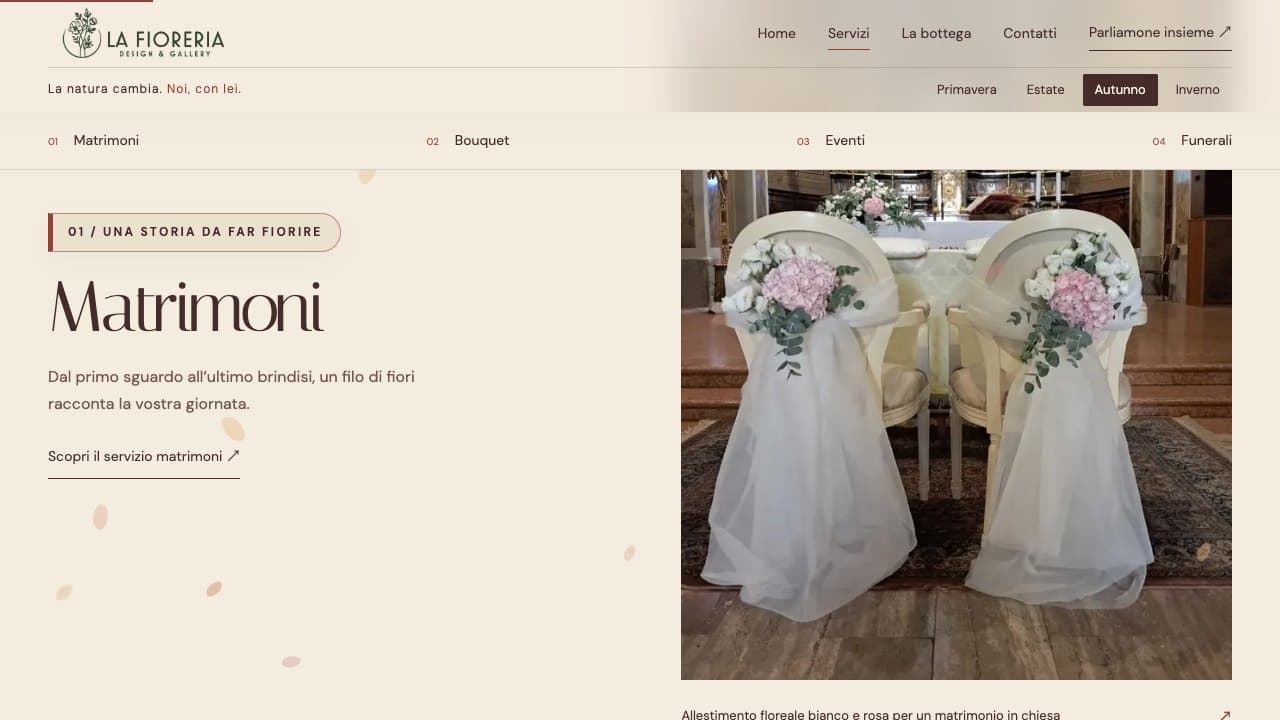Open the Home page link

(x=776, y=33)
